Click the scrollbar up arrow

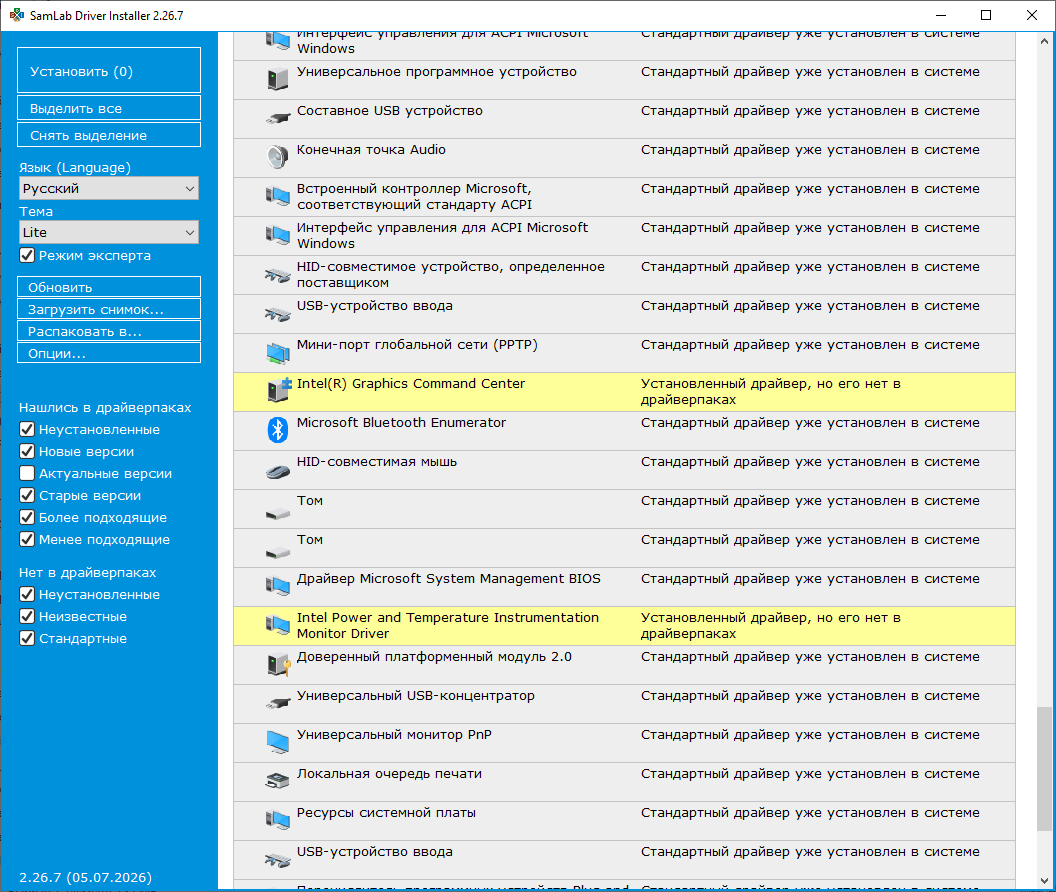pos(1044,41)
